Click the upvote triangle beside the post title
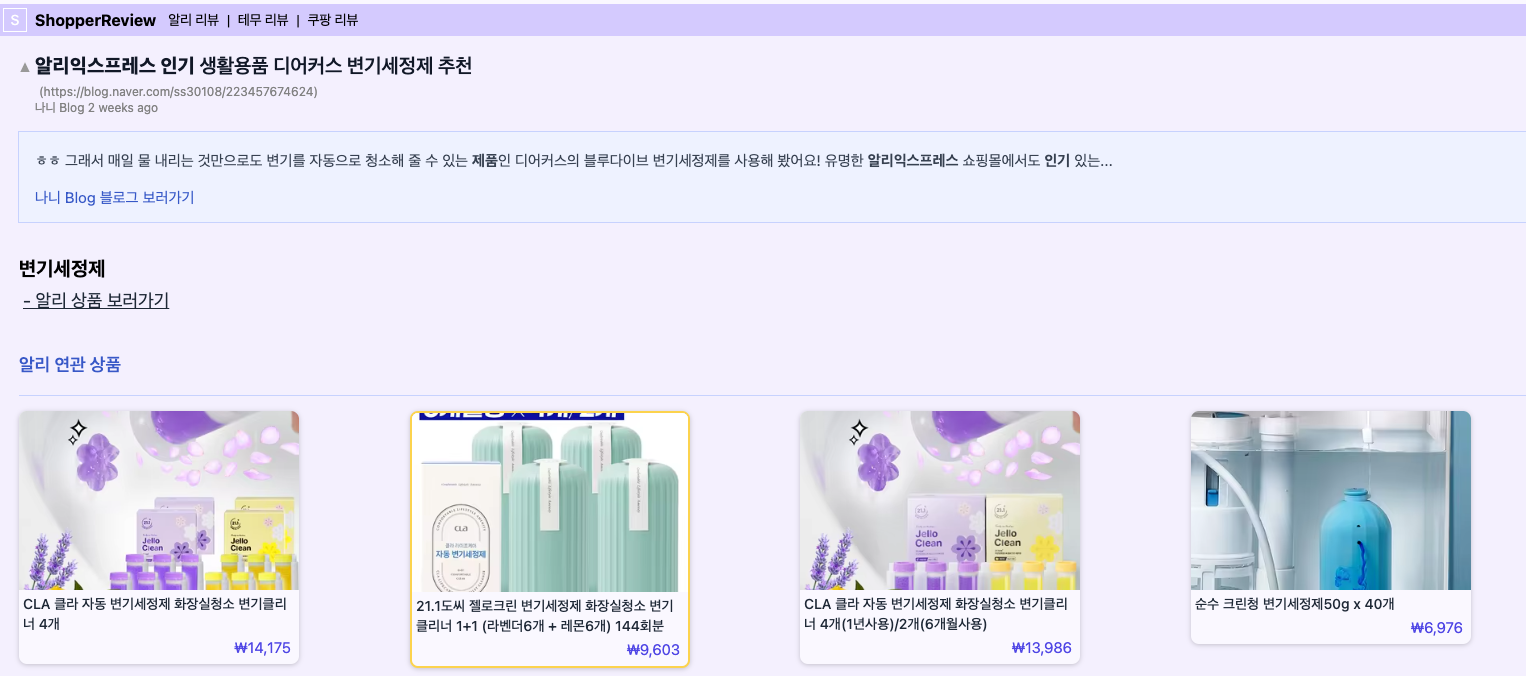 point(25,67)
